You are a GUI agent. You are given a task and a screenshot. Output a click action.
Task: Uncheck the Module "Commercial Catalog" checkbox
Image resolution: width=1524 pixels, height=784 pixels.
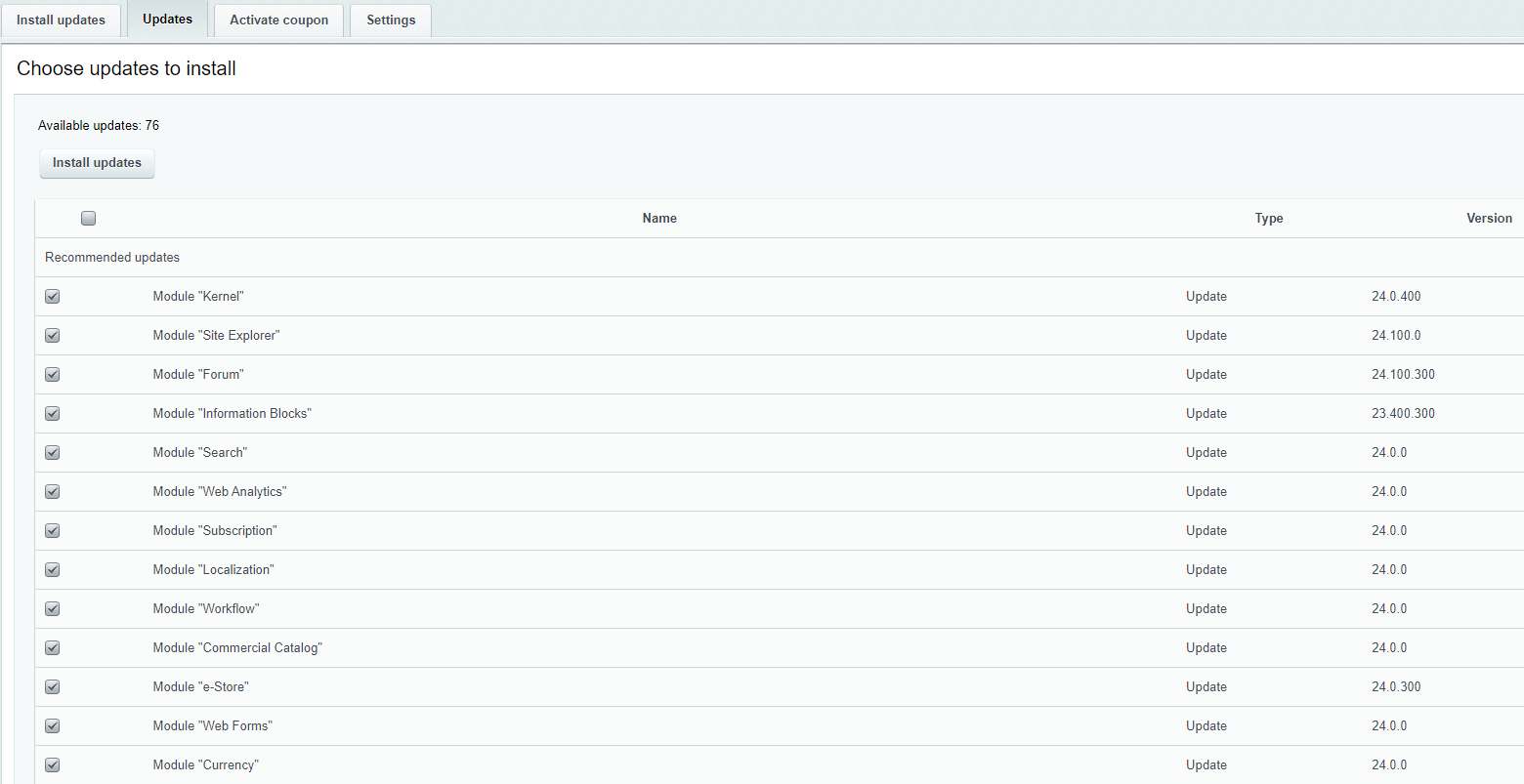(53, 648)
